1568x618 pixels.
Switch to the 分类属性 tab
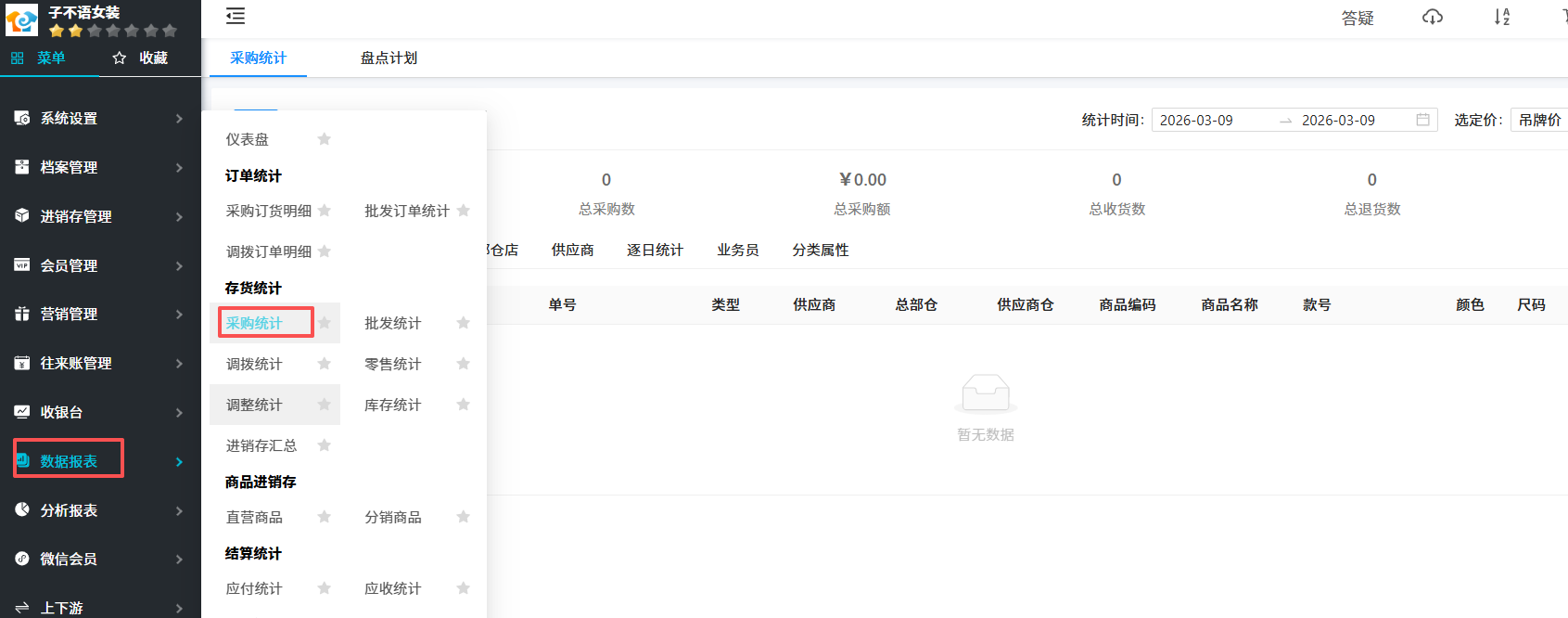click(x=820, y=250)
